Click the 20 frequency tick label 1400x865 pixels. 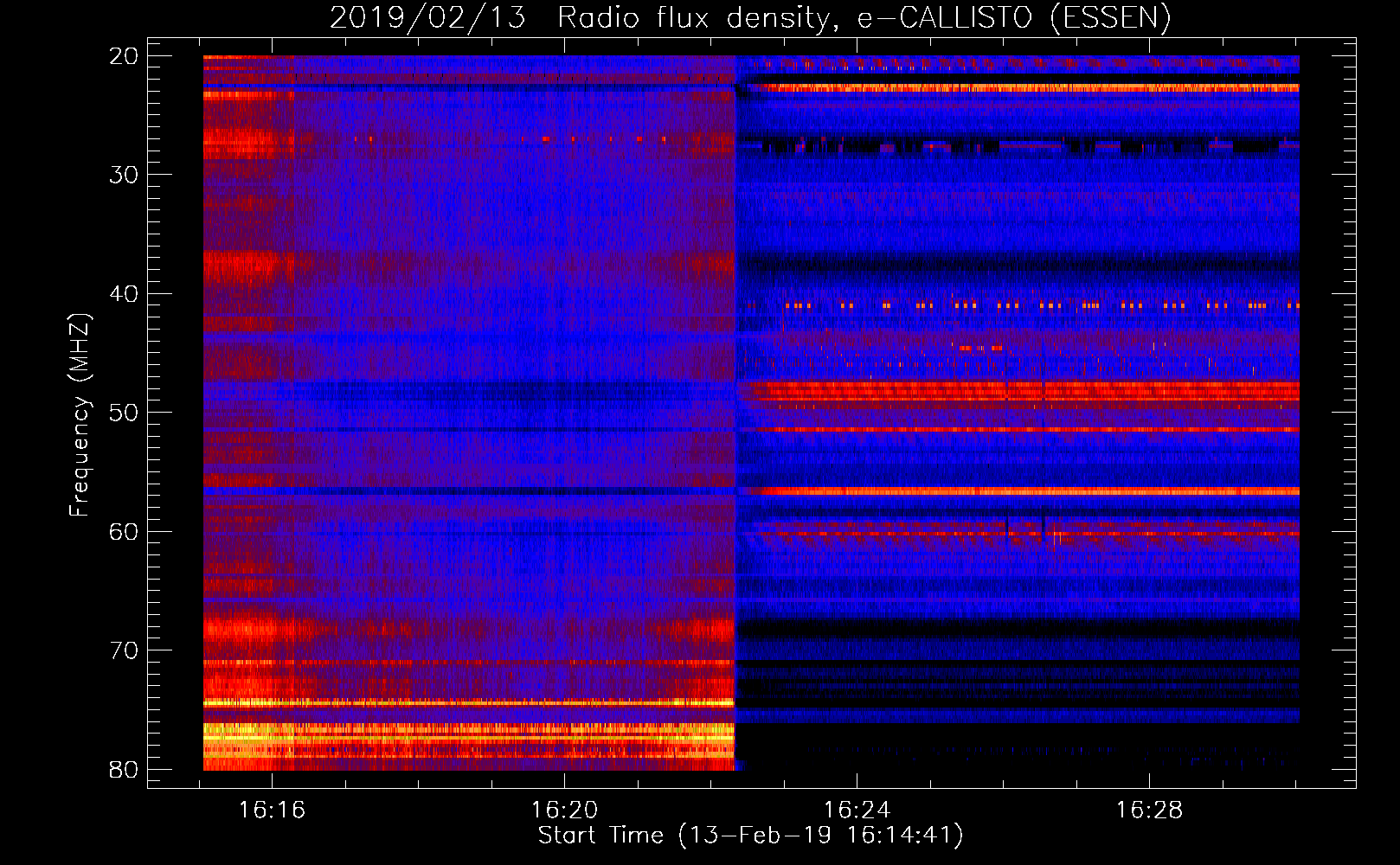point(125,56)
